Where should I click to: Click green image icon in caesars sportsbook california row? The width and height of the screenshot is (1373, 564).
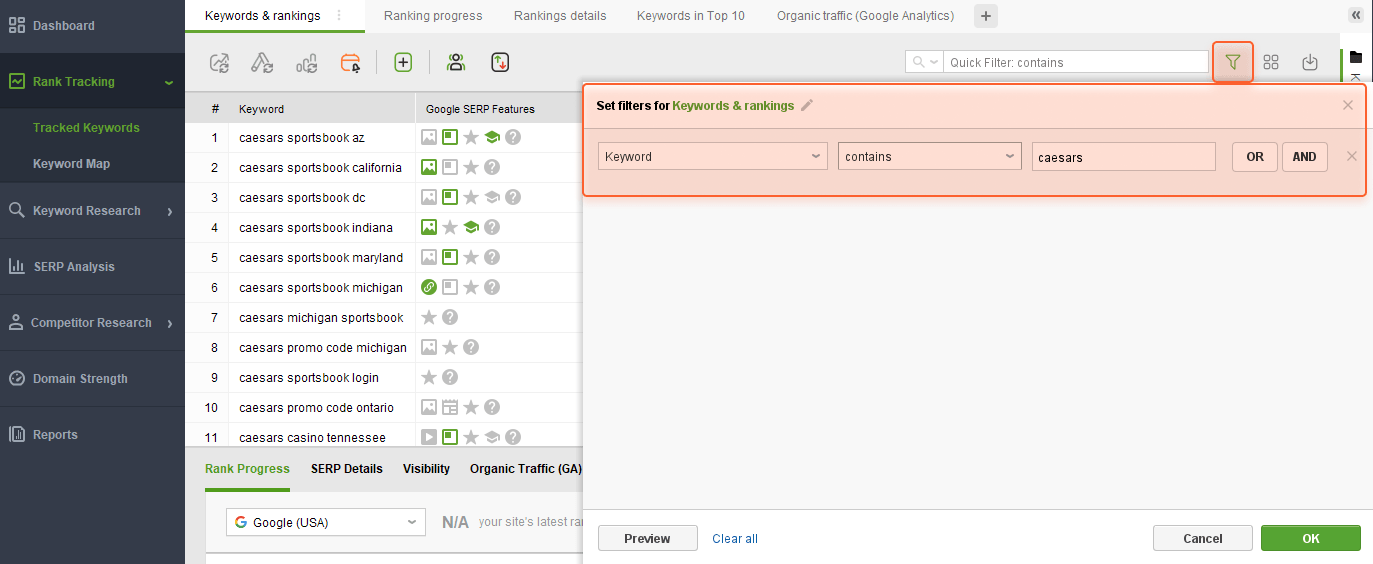[x=429, y=167]
